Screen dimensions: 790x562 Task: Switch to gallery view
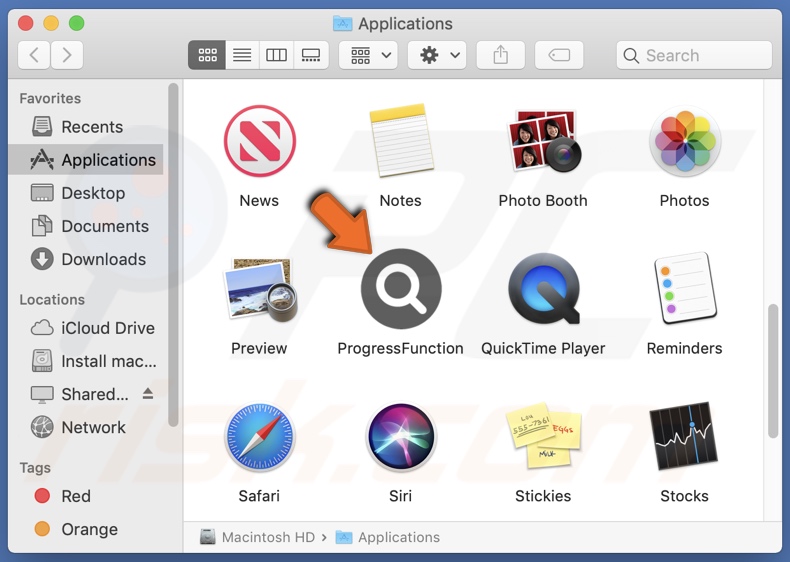click(311, 55)
